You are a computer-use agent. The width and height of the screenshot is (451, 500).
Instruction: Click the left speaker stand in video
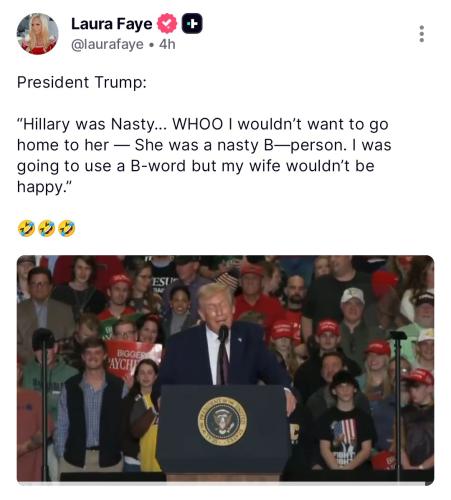point(44,400)
